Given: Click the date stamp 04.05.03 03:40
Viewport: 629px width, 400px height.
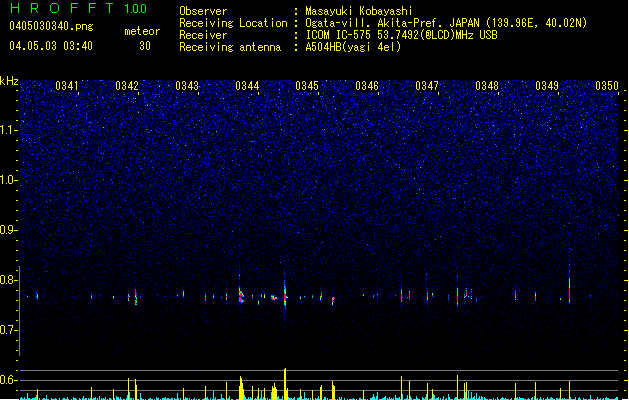Looking at the screenshot, I should [51, 46].
